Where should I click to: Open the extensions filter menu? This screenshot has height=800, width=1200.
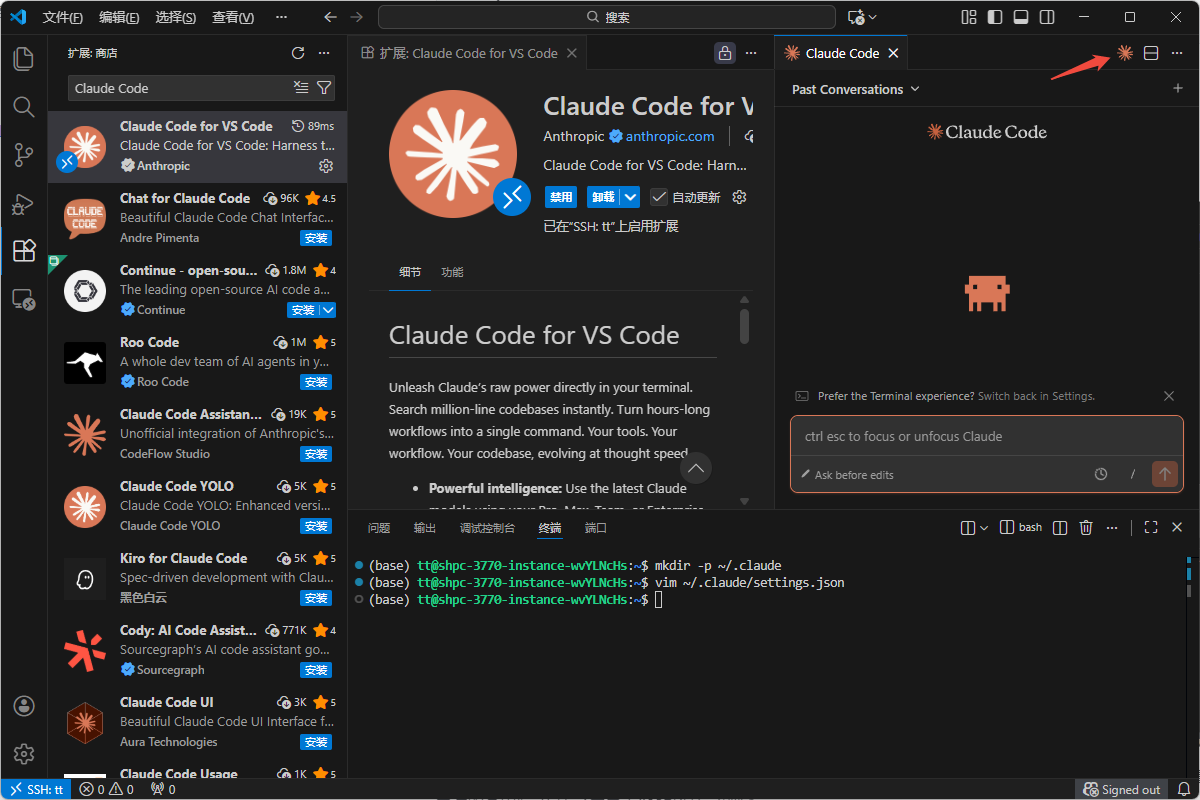tap(324, 88)
